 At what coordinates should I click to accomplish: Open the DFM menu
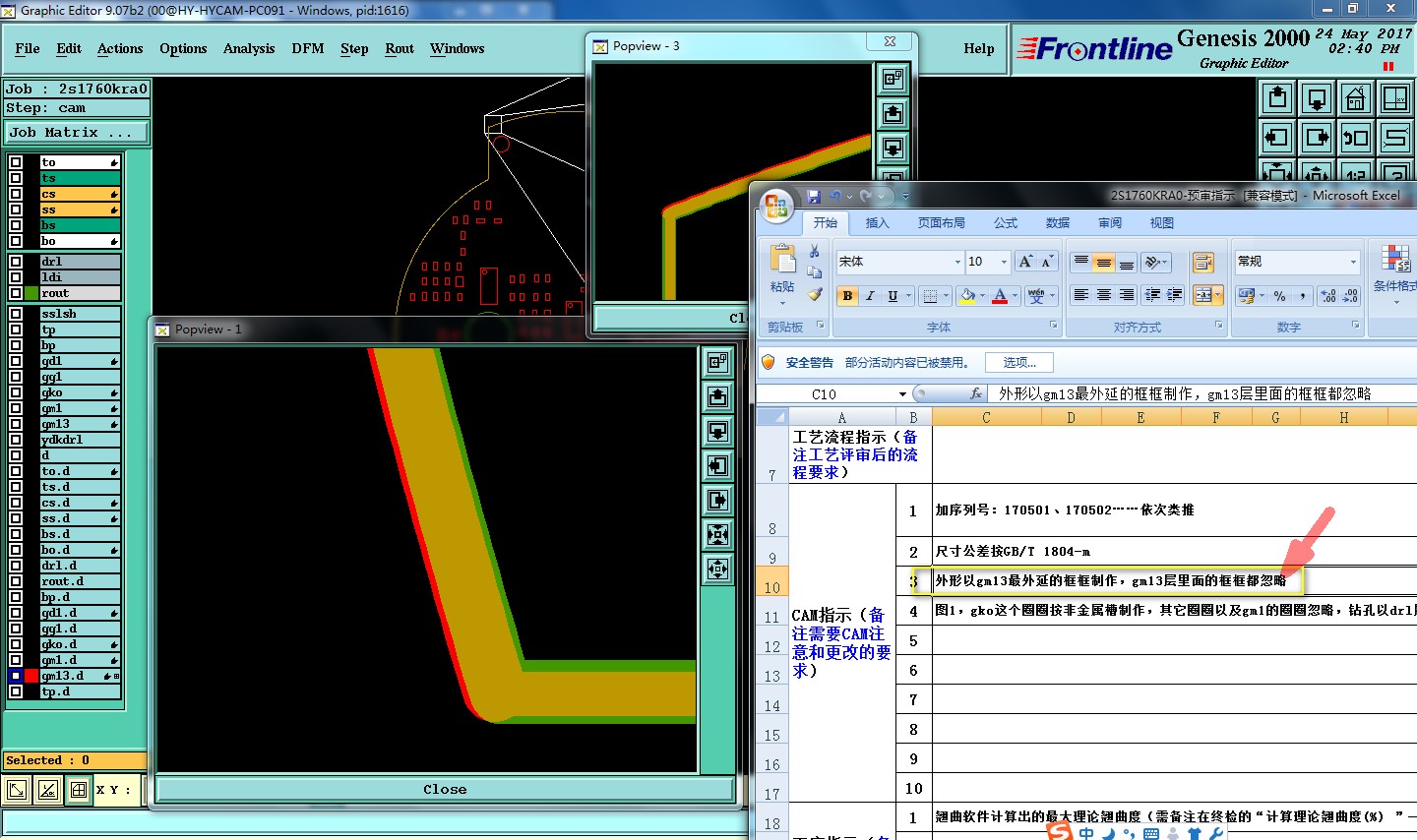pos(308,48)
